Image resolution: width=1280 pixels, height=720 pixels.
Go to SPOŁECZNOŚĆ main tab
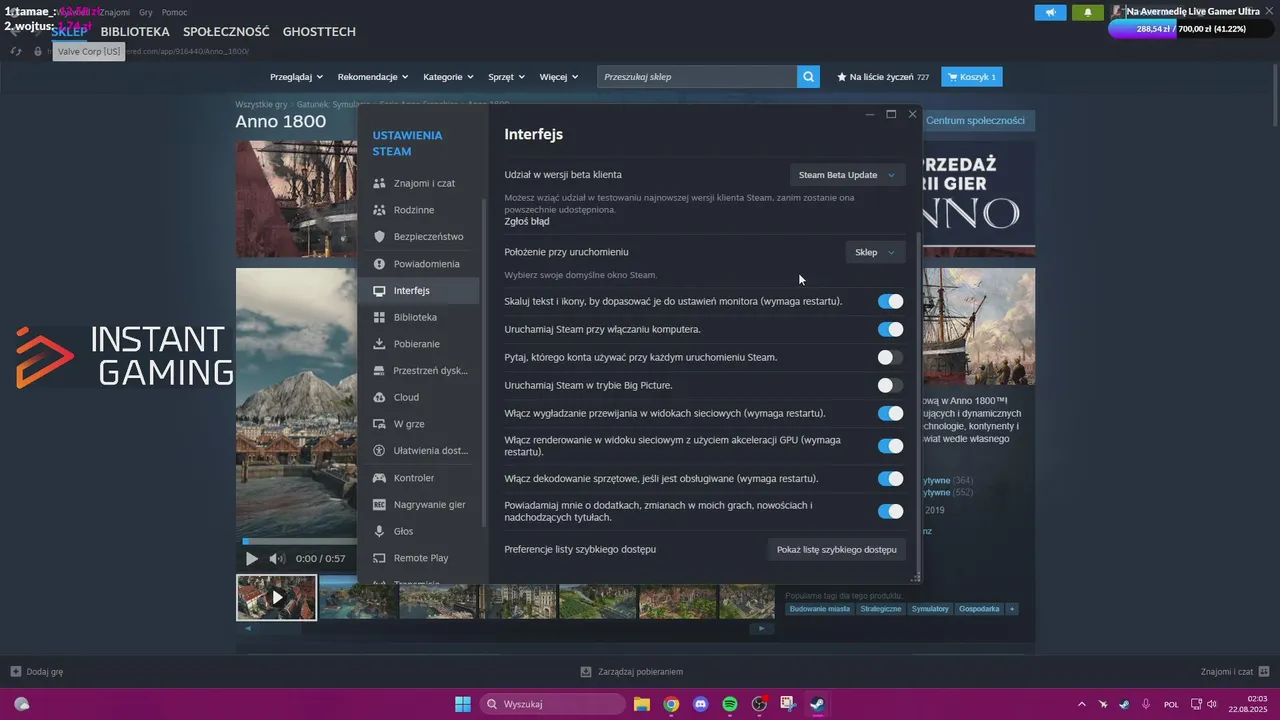coord(226,32)
